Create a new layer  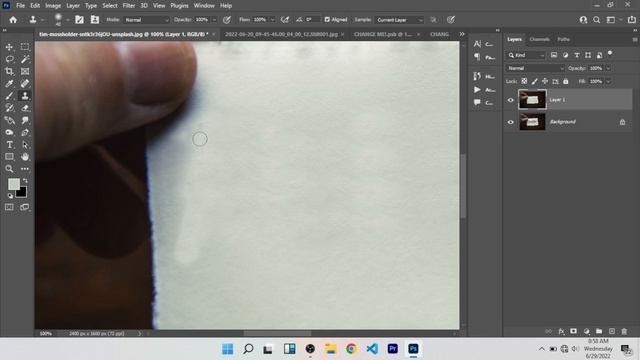[612, 331]
